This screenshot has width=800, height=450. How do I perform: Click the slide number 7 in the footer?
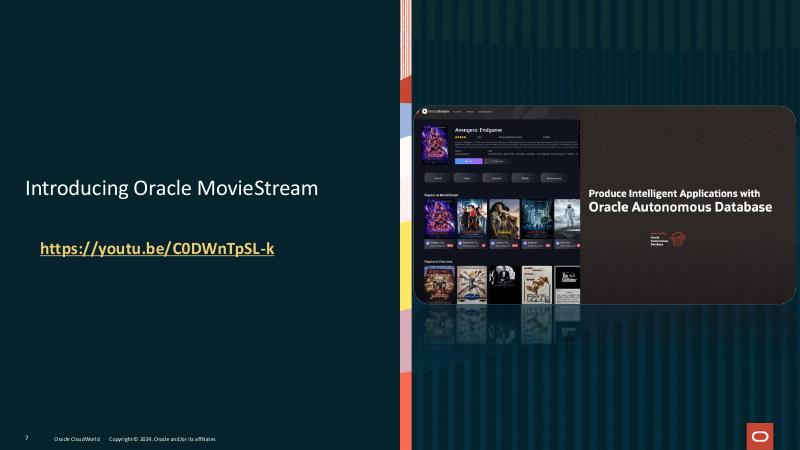27,438
